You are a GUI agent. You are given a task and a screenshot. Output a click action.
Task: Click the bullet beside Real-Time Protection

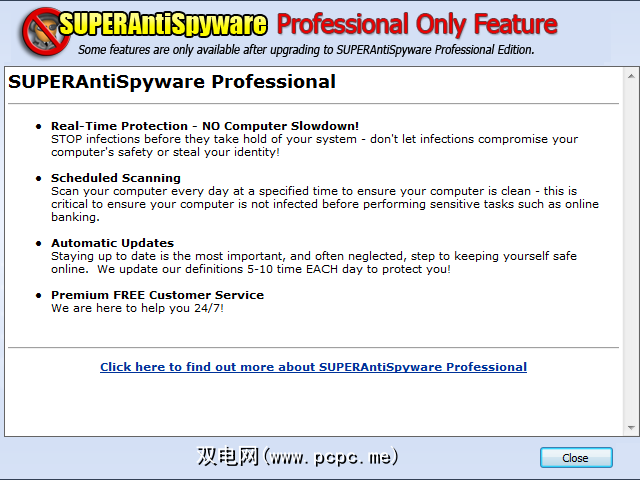click(x=39, y=127)
